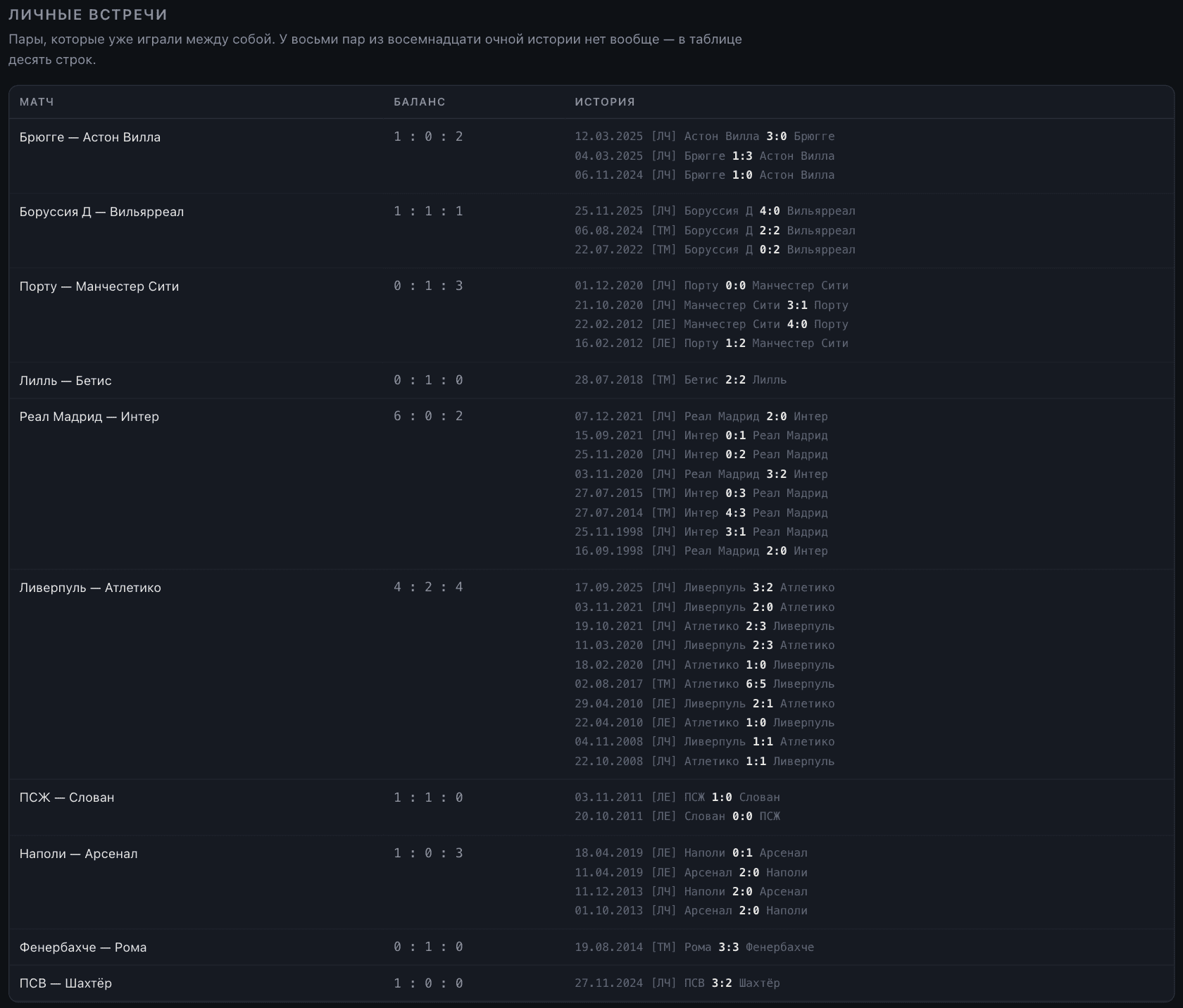The height and width of the screenshot is (1008, 1183).
Task: Click balance 0 : 1 : 3 for Порту — Манчестер Сити
Action: [x=428, y=286]
